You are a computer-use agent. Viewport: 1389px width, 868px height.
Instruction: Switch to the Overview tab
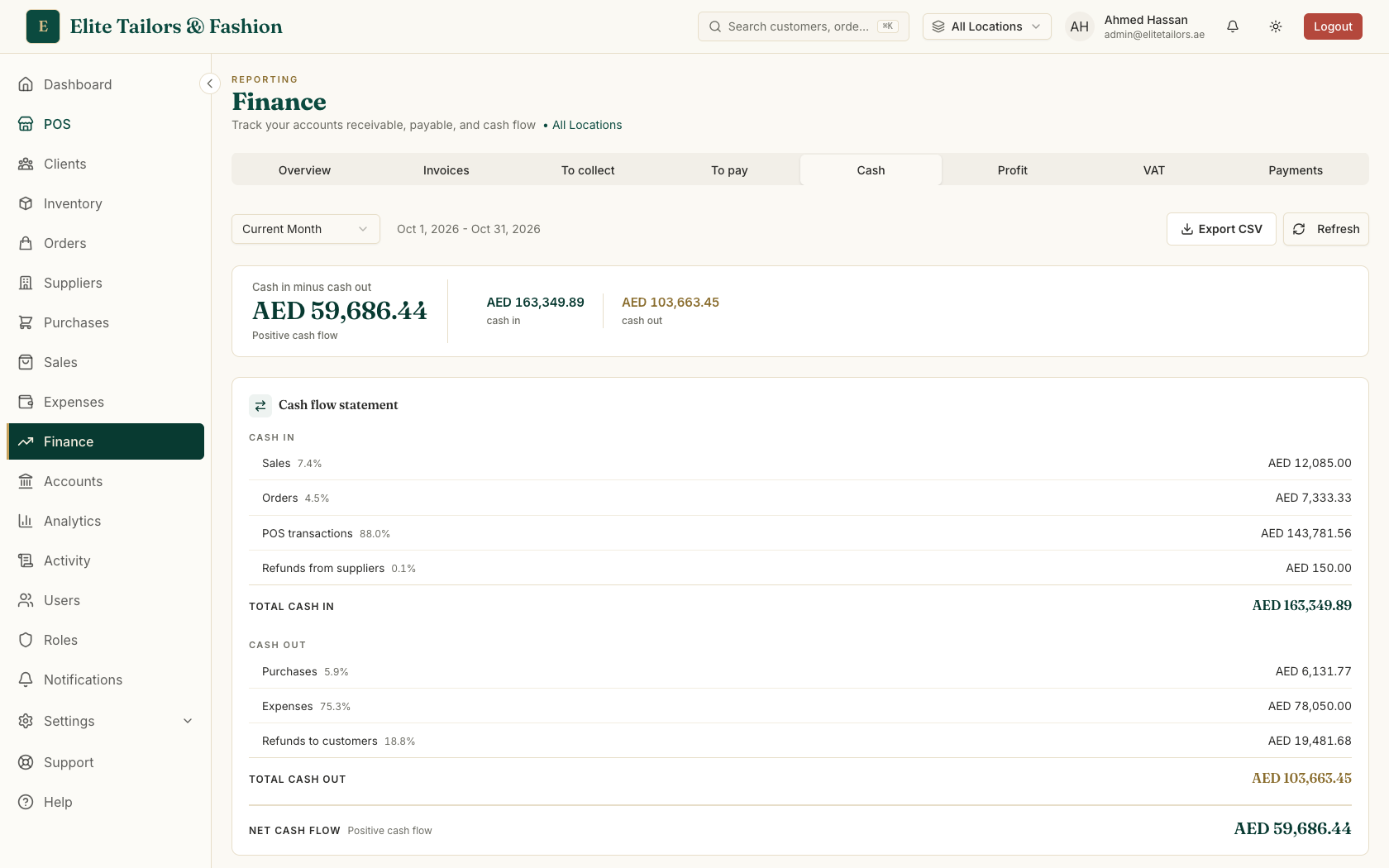304,170
